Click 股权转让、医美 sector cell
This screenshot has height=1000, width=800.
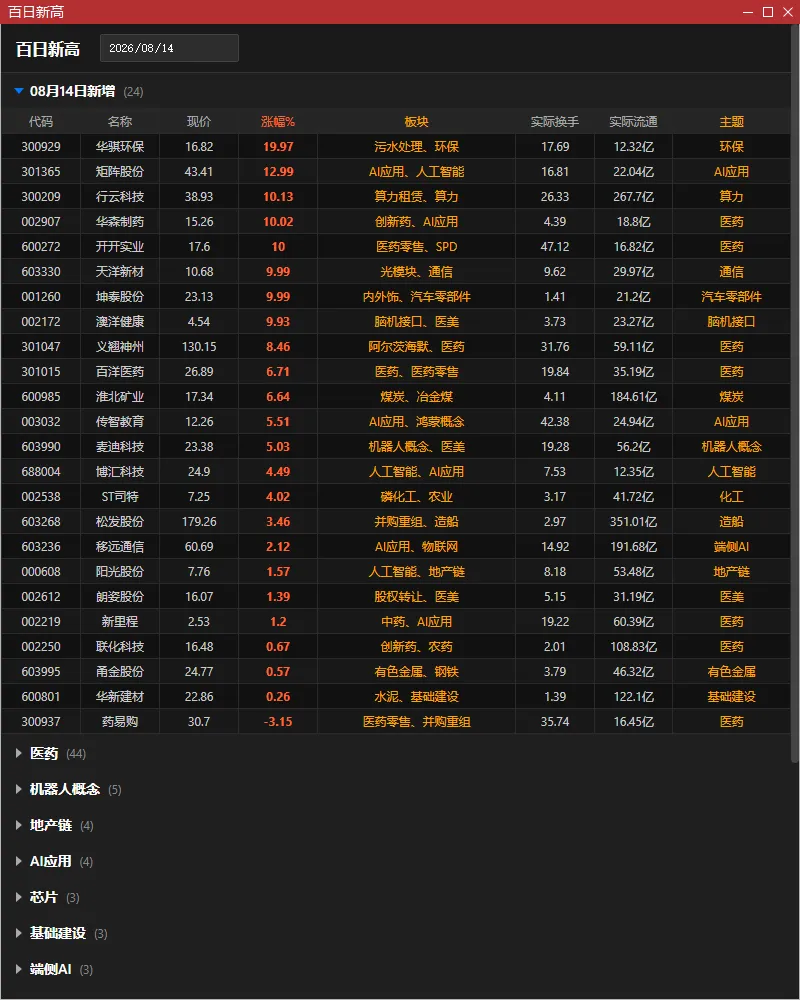[x=417, y=597]
